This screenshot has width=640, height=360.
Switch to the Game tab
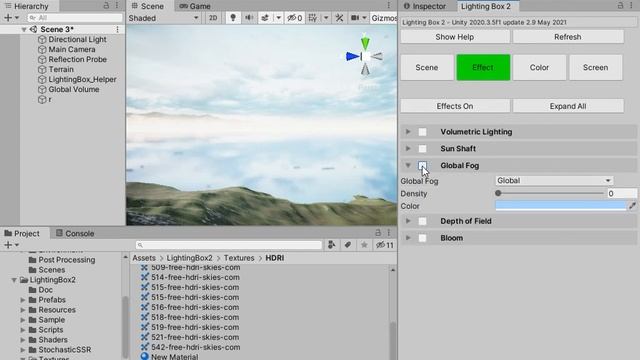tap(195, 6)
